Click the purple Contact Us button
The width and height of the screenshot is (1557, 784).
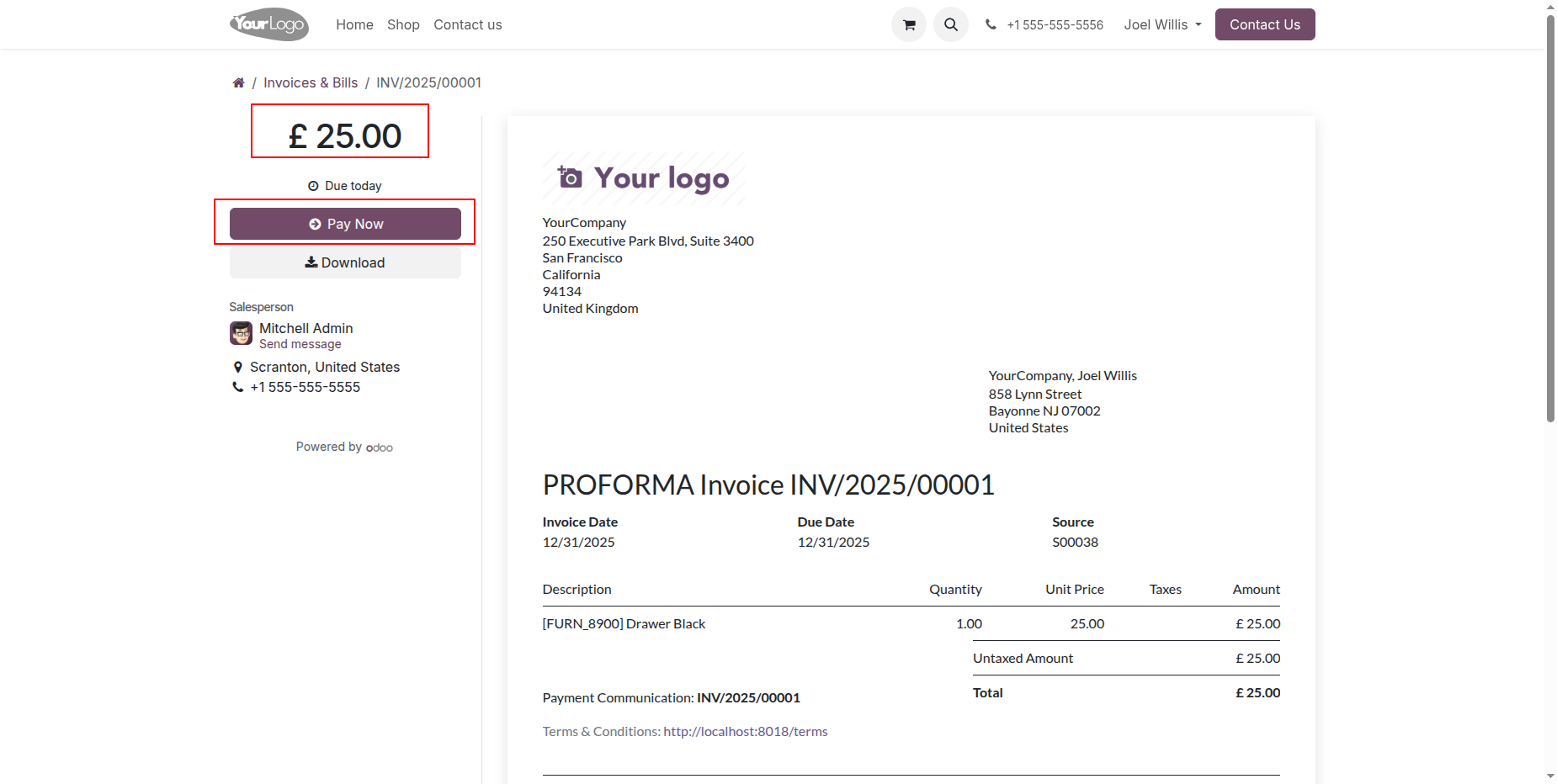click(1264, 25)
